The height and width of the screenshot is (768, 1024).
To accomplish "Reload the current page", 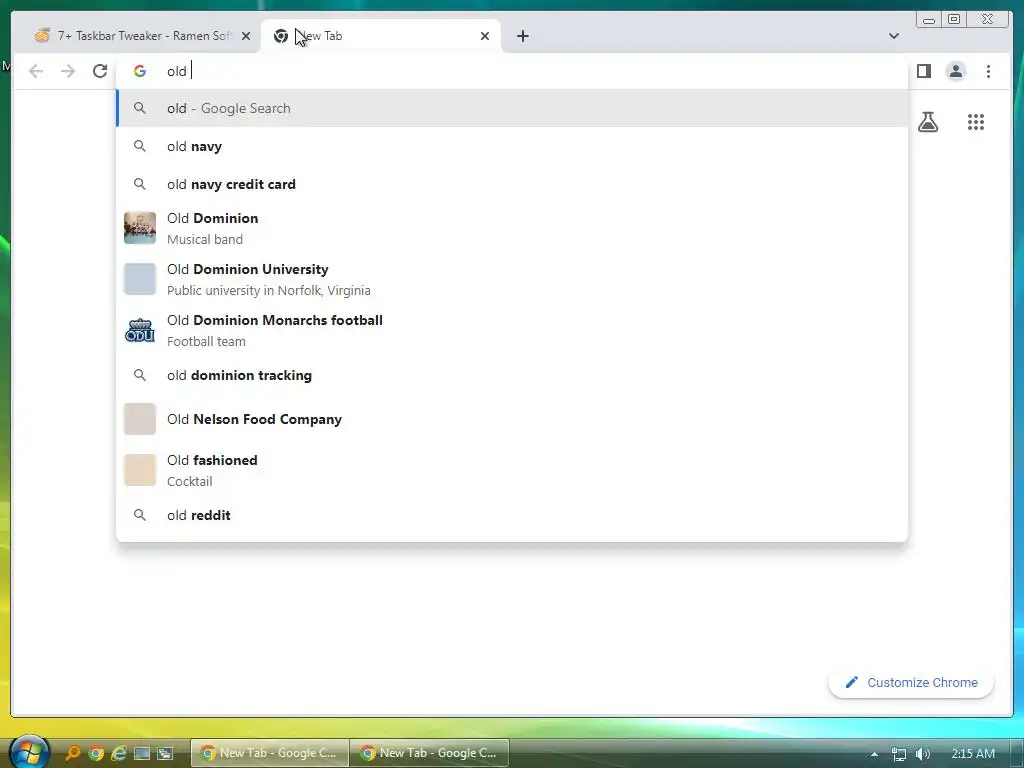I will pos(100,71).
